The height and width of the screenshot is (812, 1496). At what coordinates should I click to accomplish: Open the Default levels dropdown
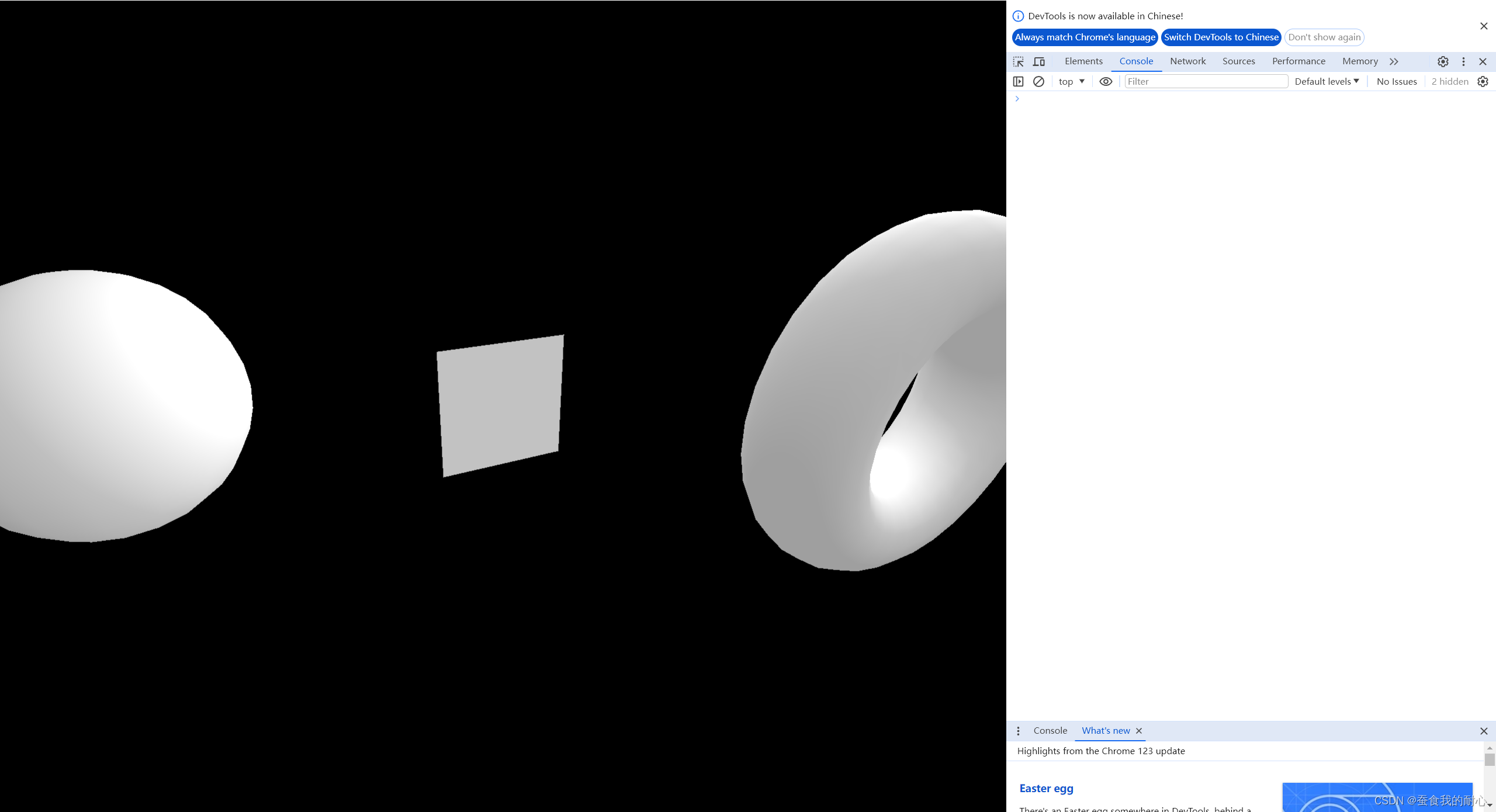(1327, 82)
